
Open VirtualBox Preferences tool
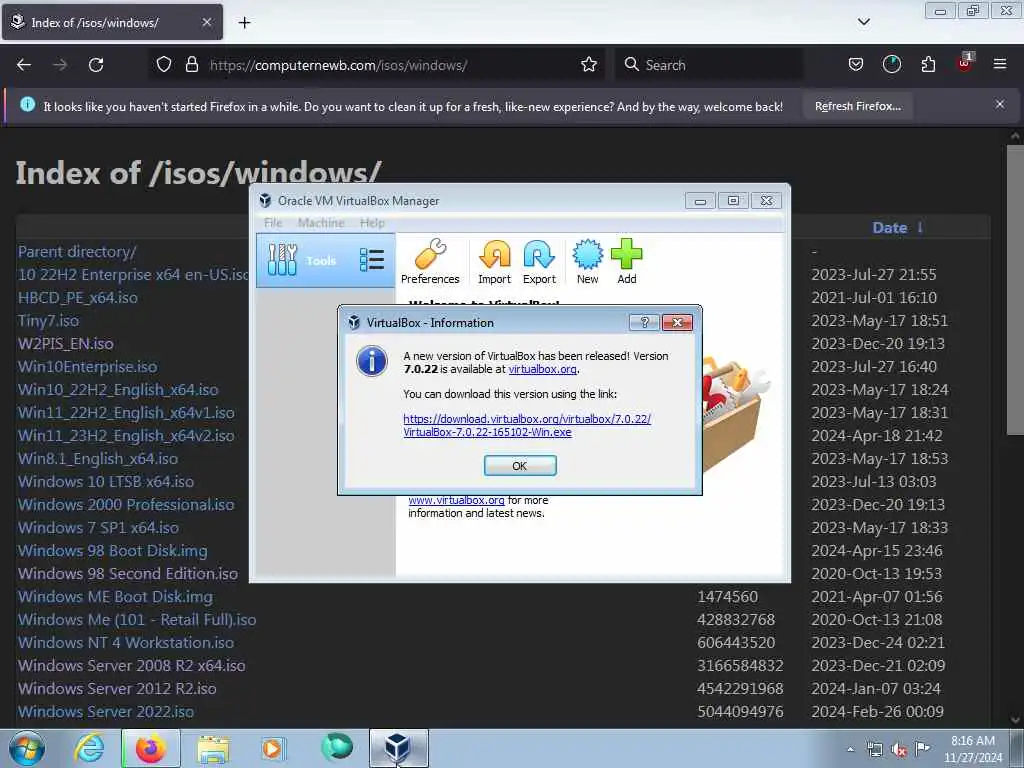pyautogui.click(x=430, y=261)
